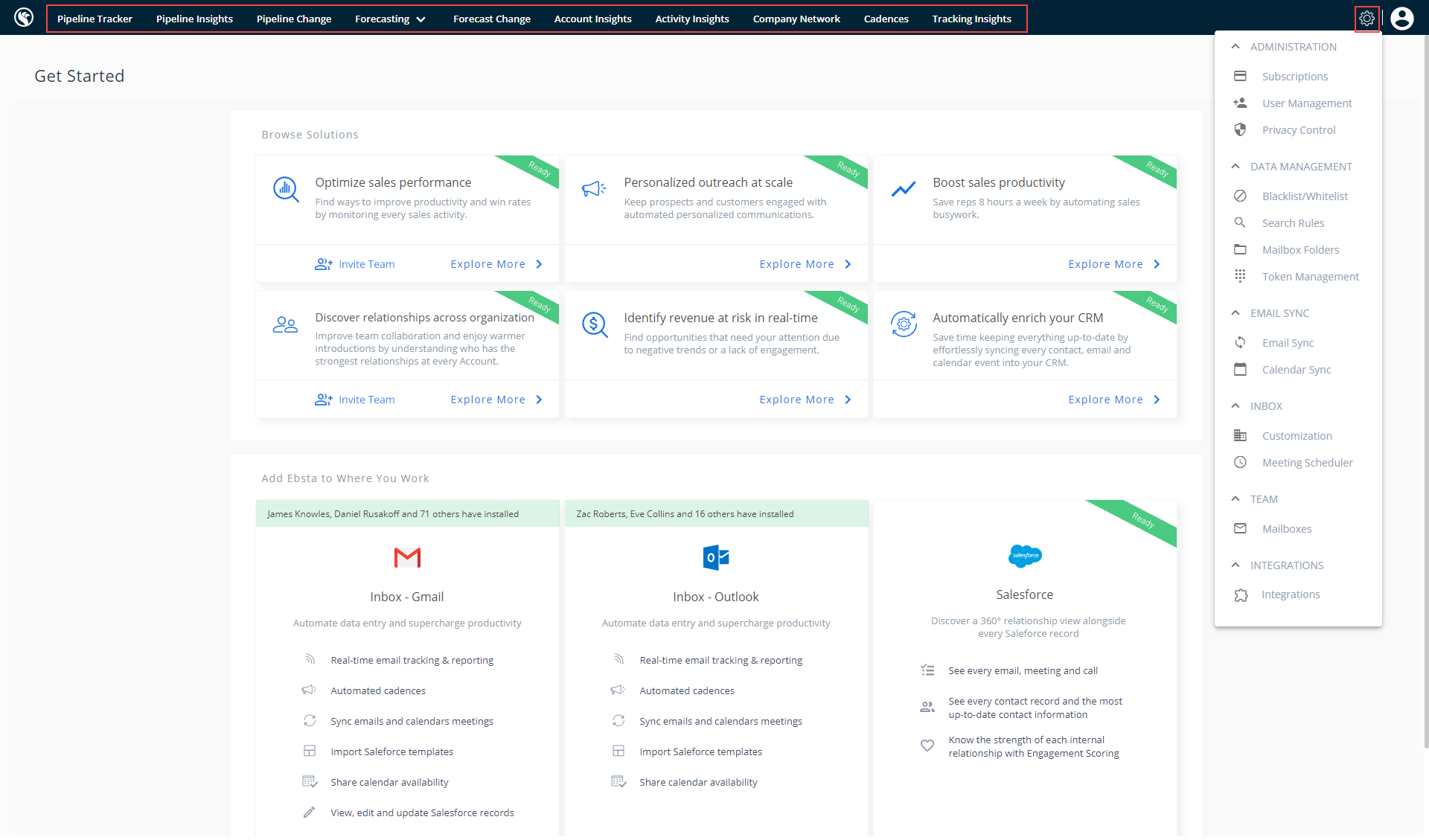Click the Token Management grid icon
Viewport: 1429px width, 840px height.
pyautogui.click(x=1240, y=276)
